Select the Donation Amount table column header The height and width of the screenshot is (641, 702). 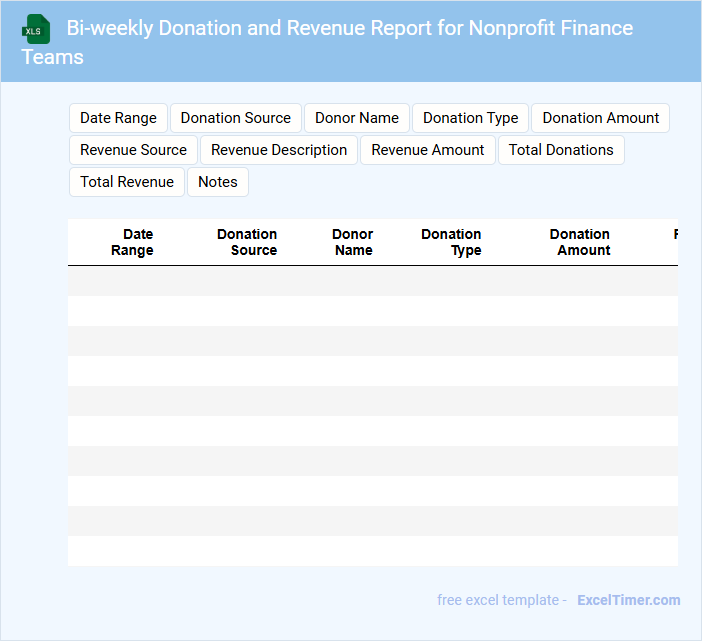tap(580, 242)
